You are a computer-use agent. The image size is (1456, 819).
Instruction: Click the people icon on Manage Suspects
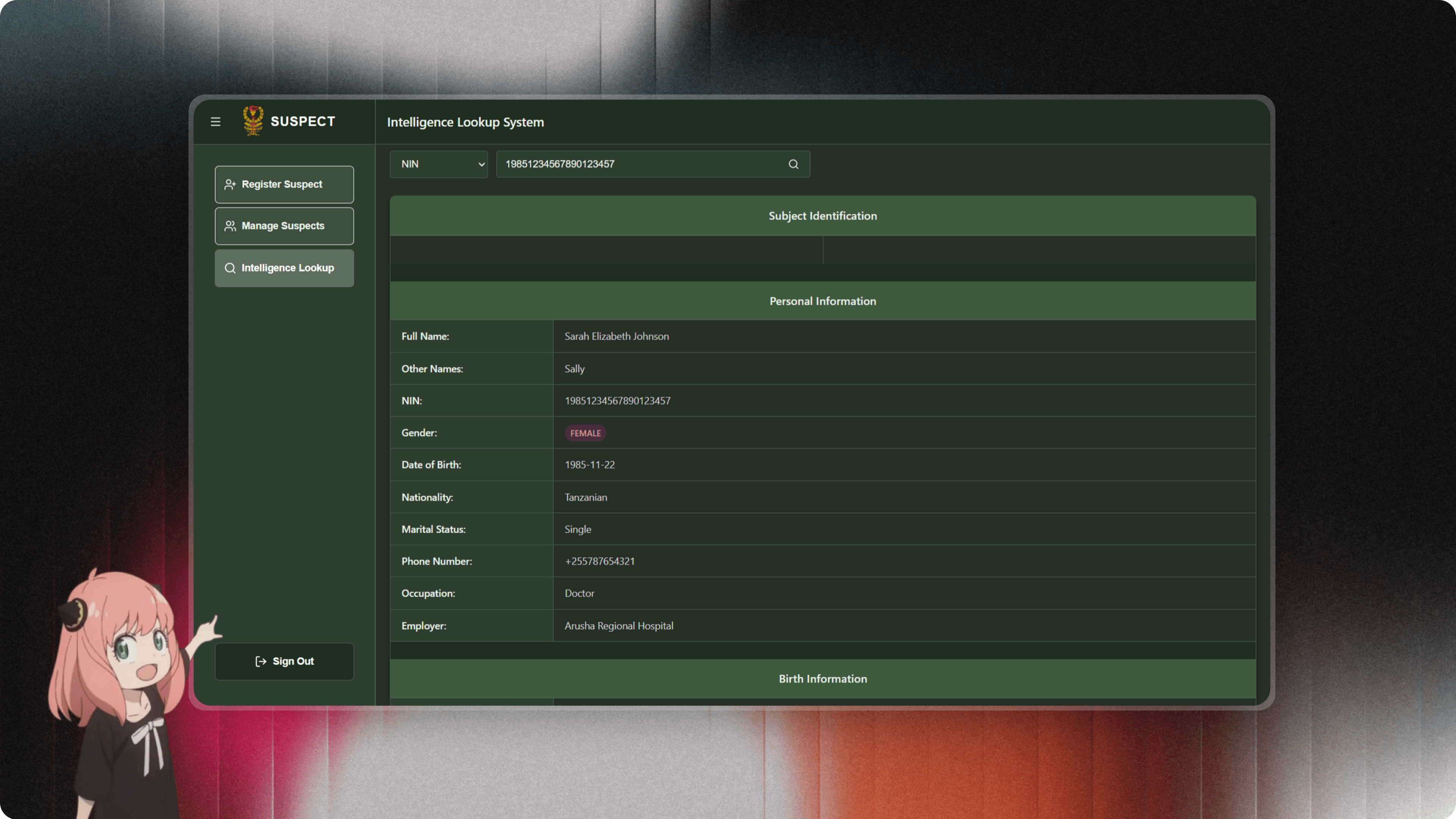pos(230,226)
